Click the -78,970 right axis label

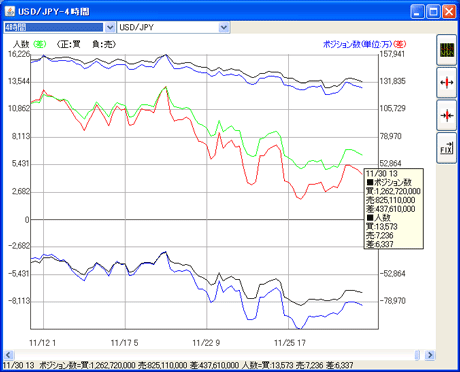tap(393, 301)
